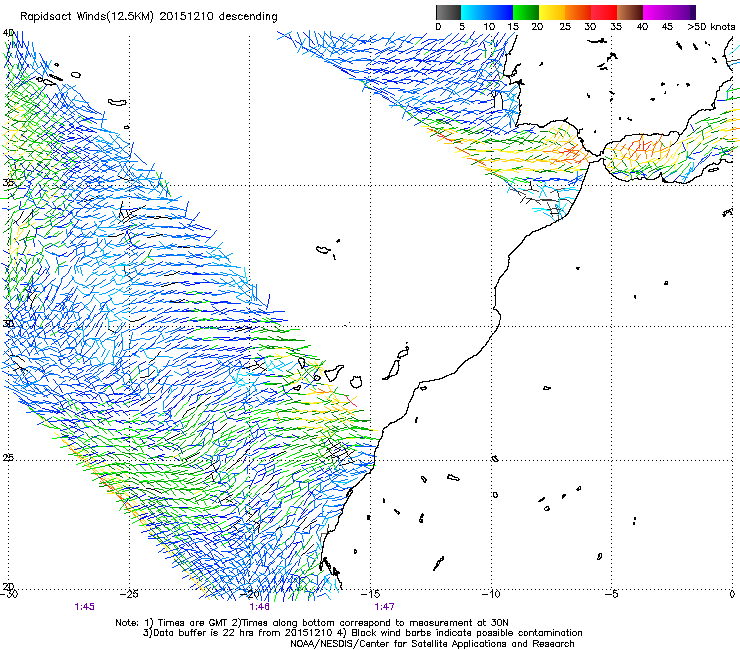Click the legend label '45'
740x650 pixels.
tap(667, 27)
